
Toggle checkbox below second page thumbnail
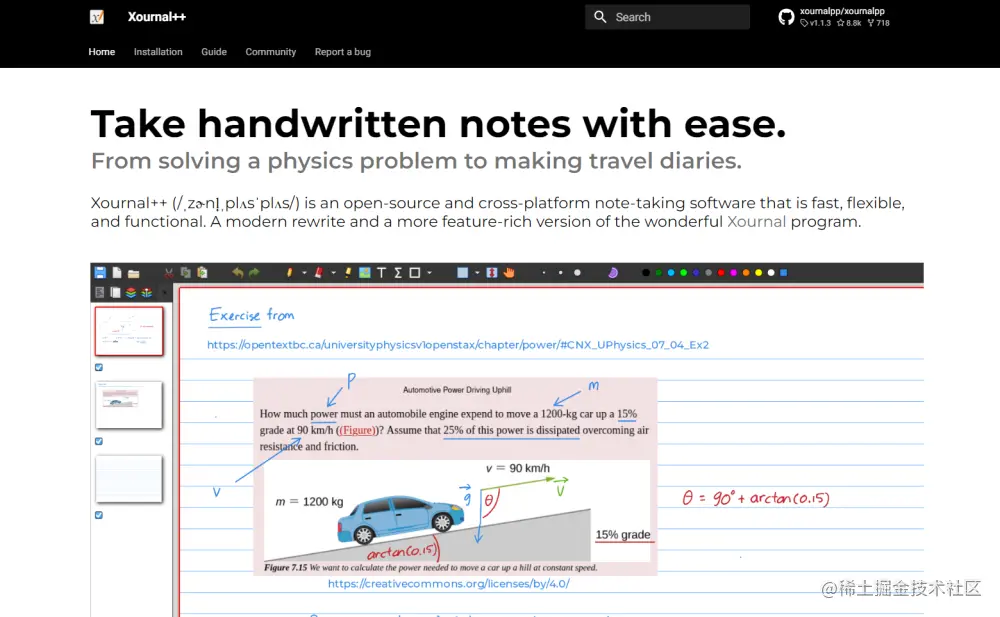(x=99, y=441)
